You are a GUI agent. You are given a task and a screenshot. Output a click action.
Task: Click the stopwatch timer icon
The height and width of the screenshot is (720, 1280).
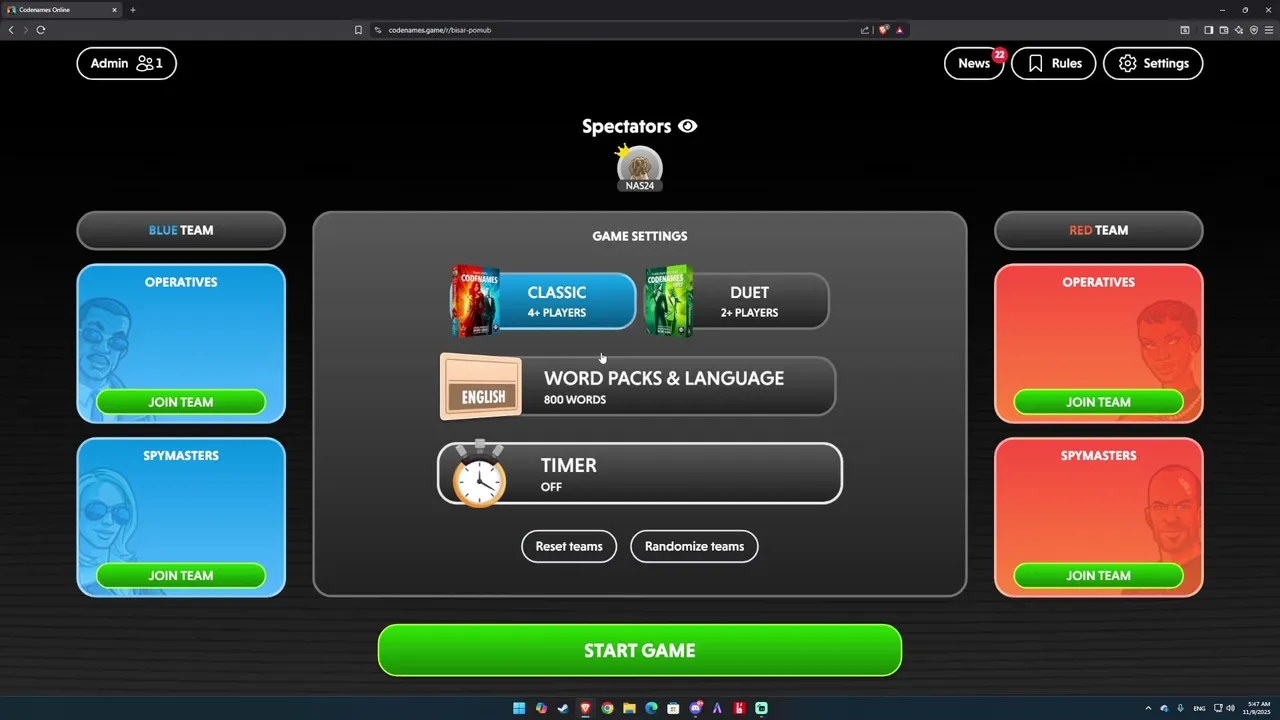click(x=480, y=474)
